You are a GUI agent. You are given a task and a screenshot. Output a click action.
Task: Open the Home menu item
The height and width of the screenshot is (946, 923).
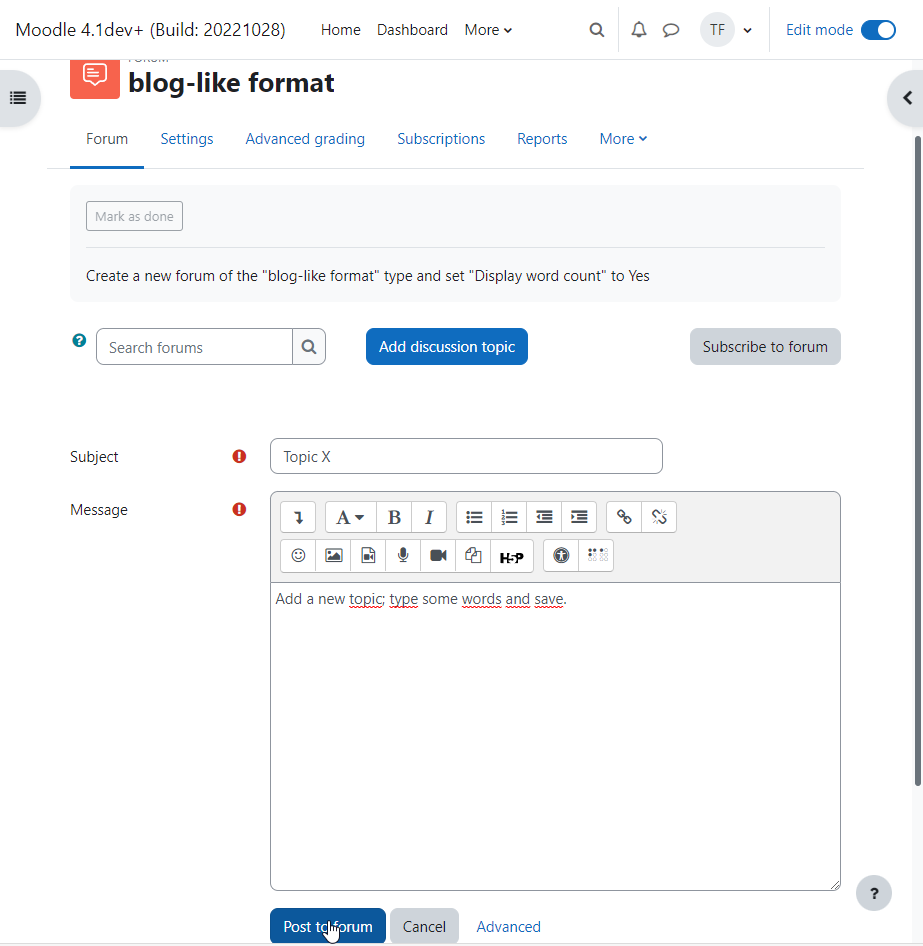click(x=340, y=30)
